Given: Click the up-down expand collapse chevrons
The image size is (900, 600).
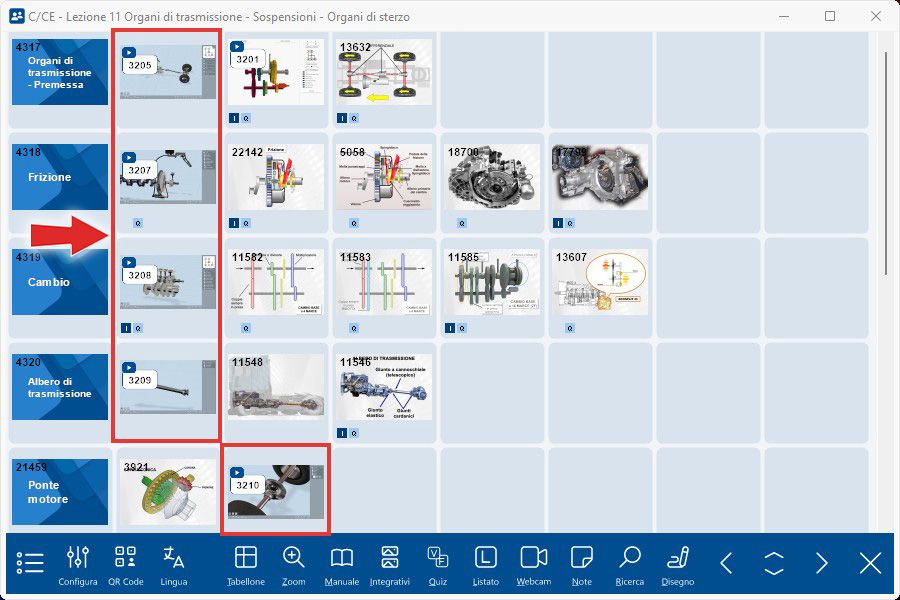Looking at the screenshot, I should click(774, 563).
